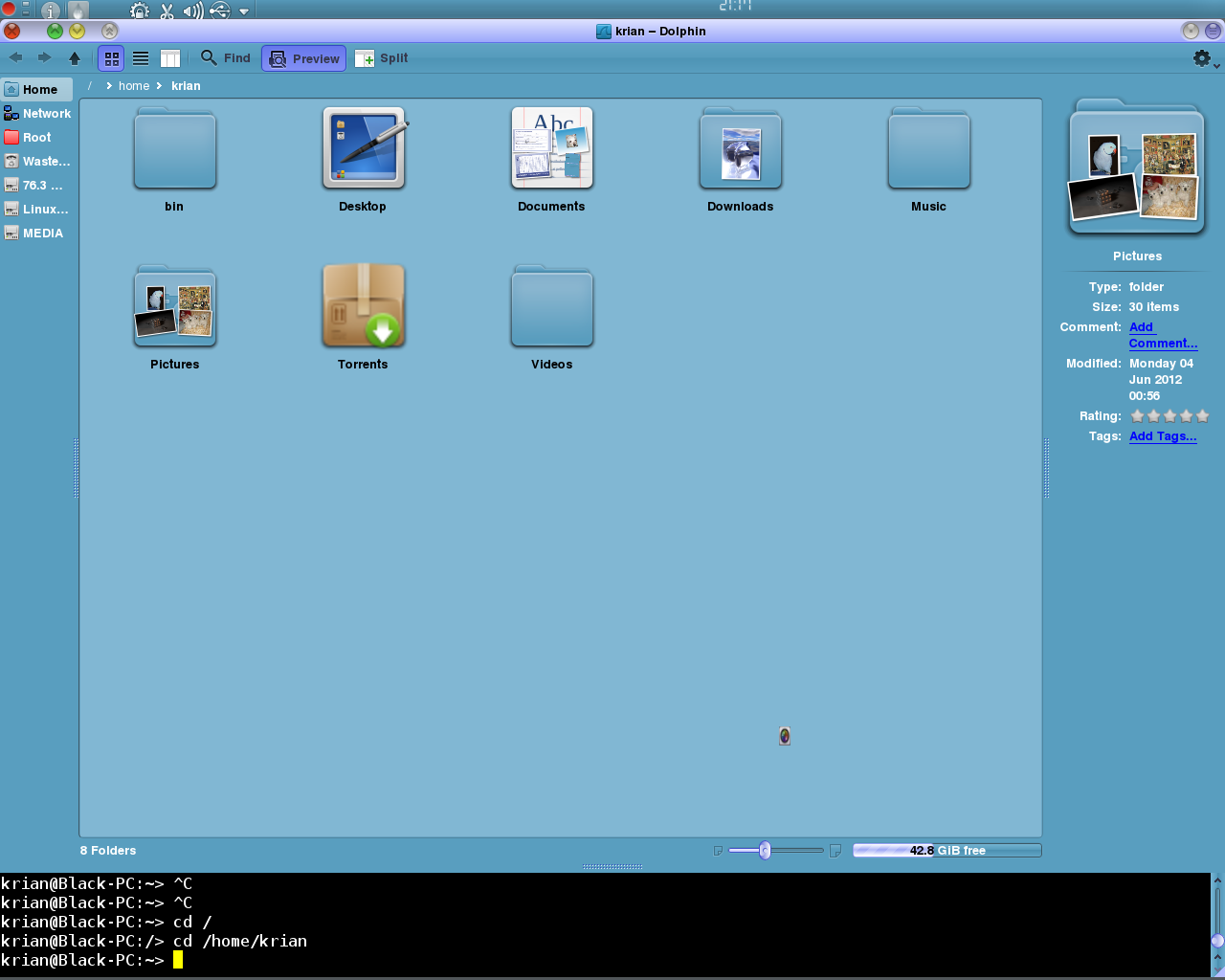Open the volume speaker tray icon
The height and width of the screenshot is (980, 1225).
(x=193, y=11)
